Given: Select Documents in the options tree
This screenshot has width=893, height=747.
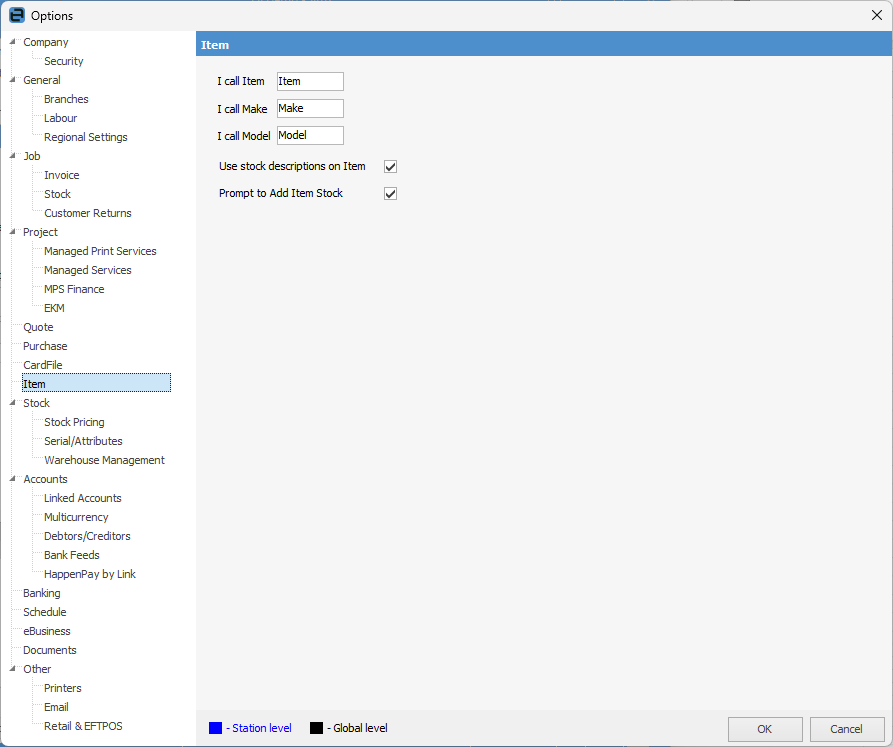Looking at the screenshot, I should (x=50, y=650).
